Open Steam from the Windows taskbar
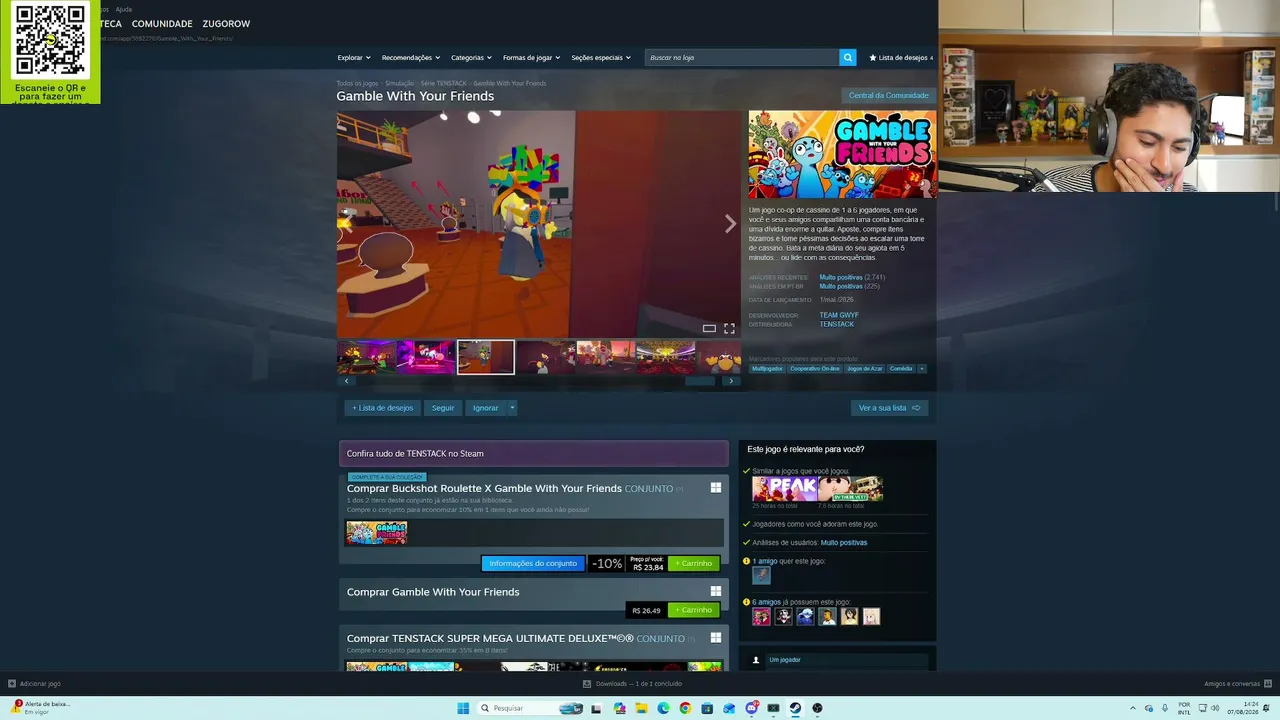This screenshot has height=720, width=1280. point(795,708)
